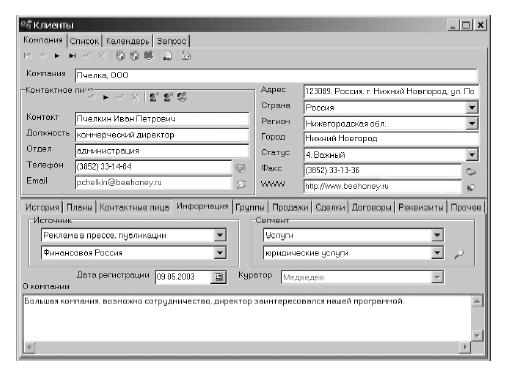Click the refresh contact person icon

tap(182, 97)
